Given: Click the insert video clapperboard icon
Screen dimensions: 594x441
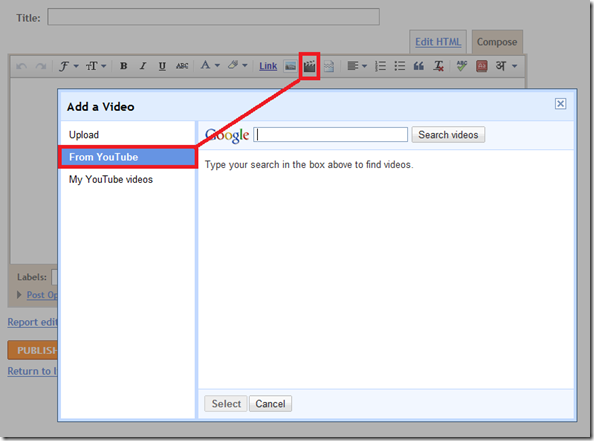Looking at the screenshot, I should coord(310,67).
